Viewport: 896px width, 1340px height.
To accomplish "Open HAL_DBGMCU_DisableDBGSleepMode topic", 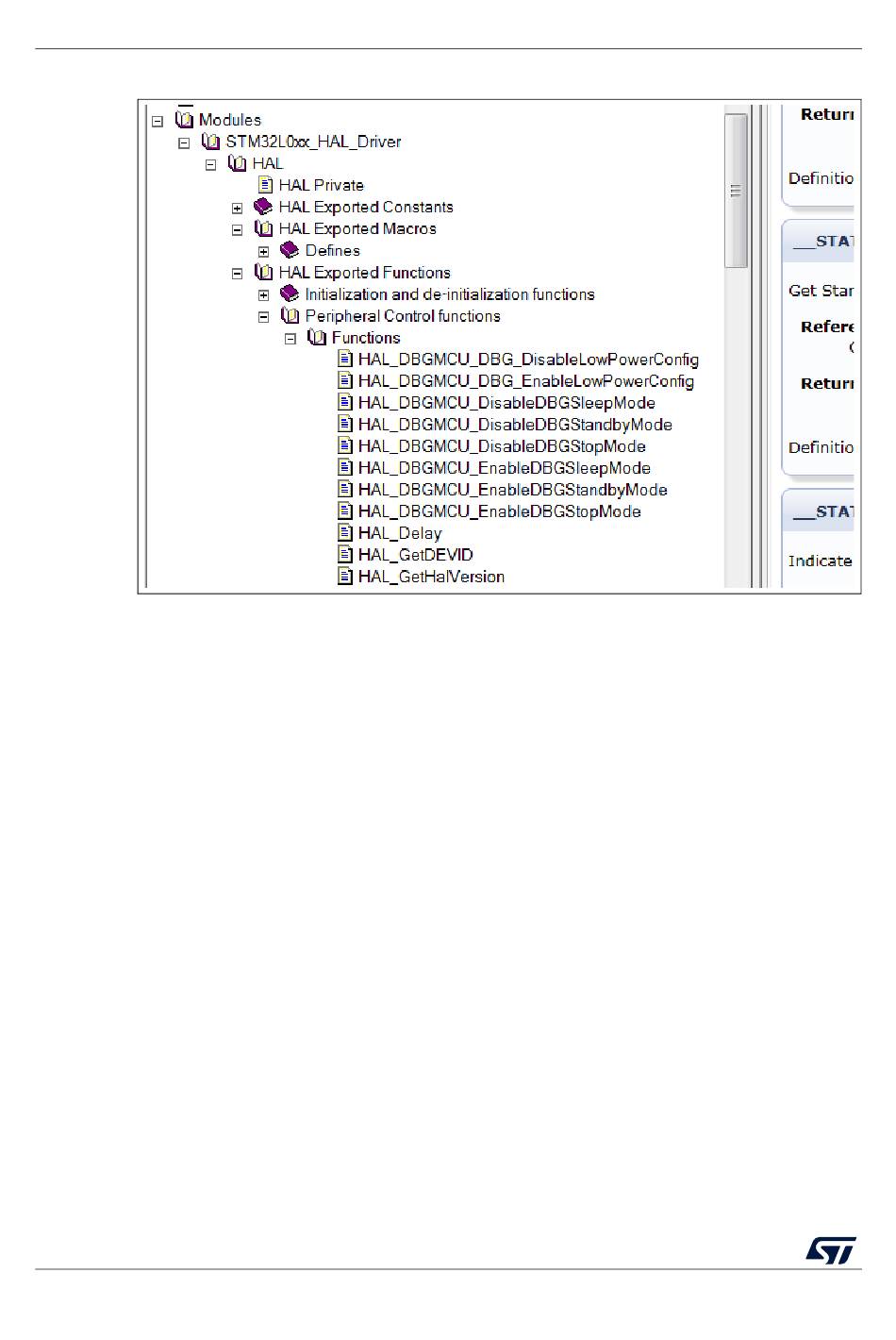I will click(x=506, y=402).
